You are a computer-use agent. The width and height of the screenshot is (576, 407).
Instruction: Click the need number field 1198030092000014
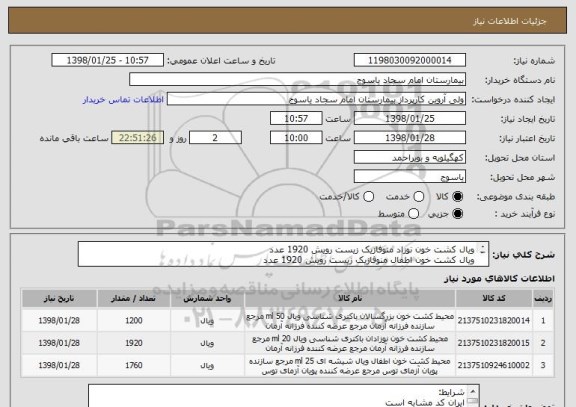[x=410, y=60]
